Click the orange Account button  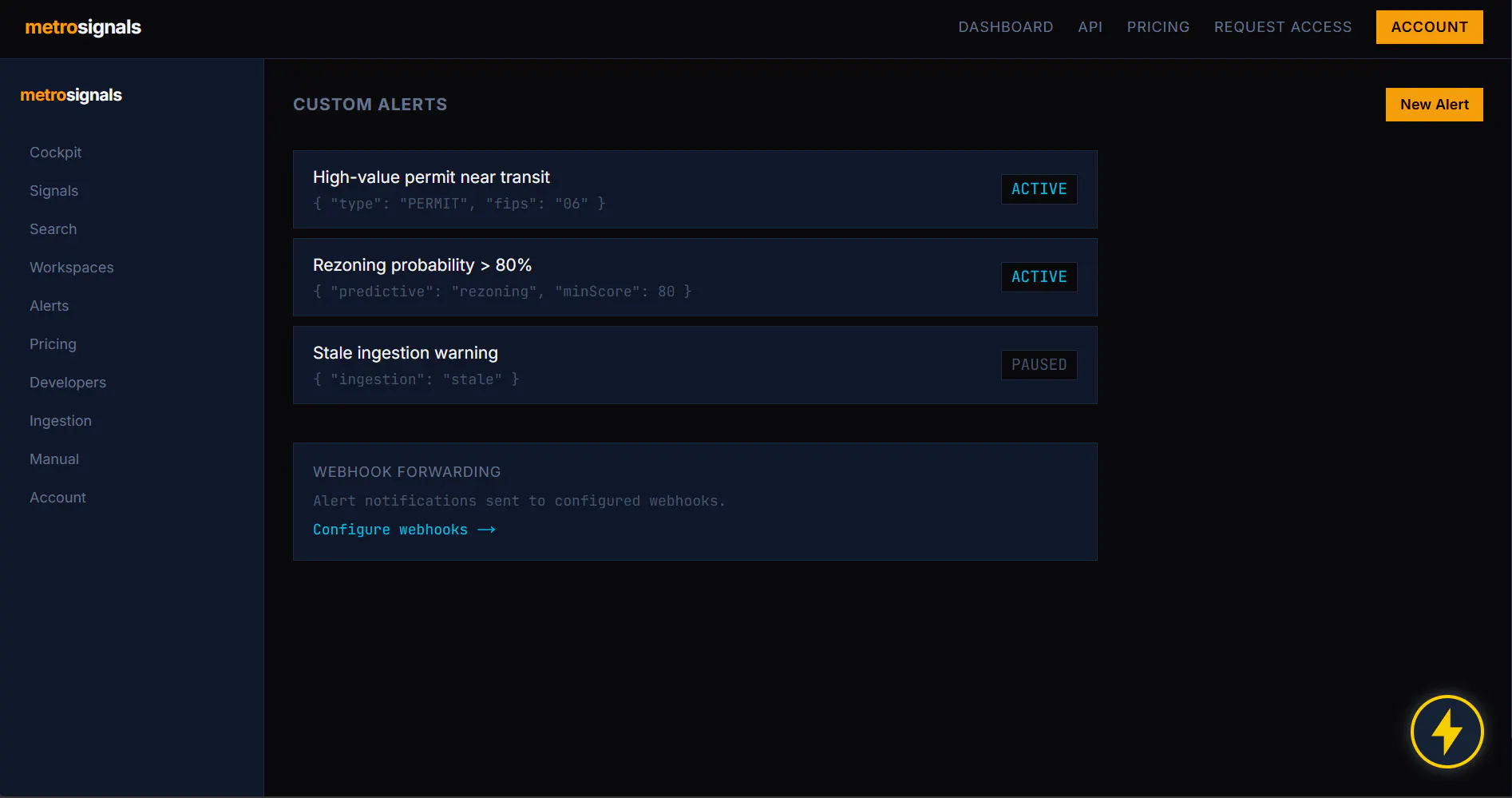[1429, 27]
